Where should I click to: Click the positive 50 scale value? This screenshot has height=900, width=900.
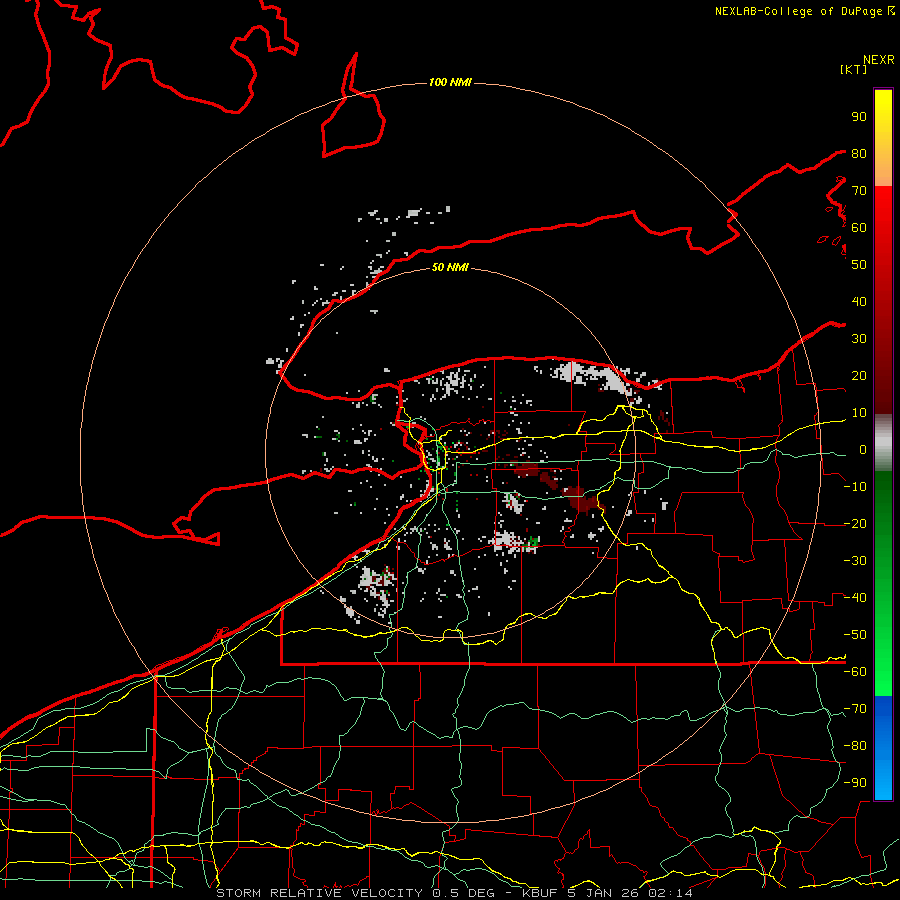pyautogui.click(x=859, y=265)
